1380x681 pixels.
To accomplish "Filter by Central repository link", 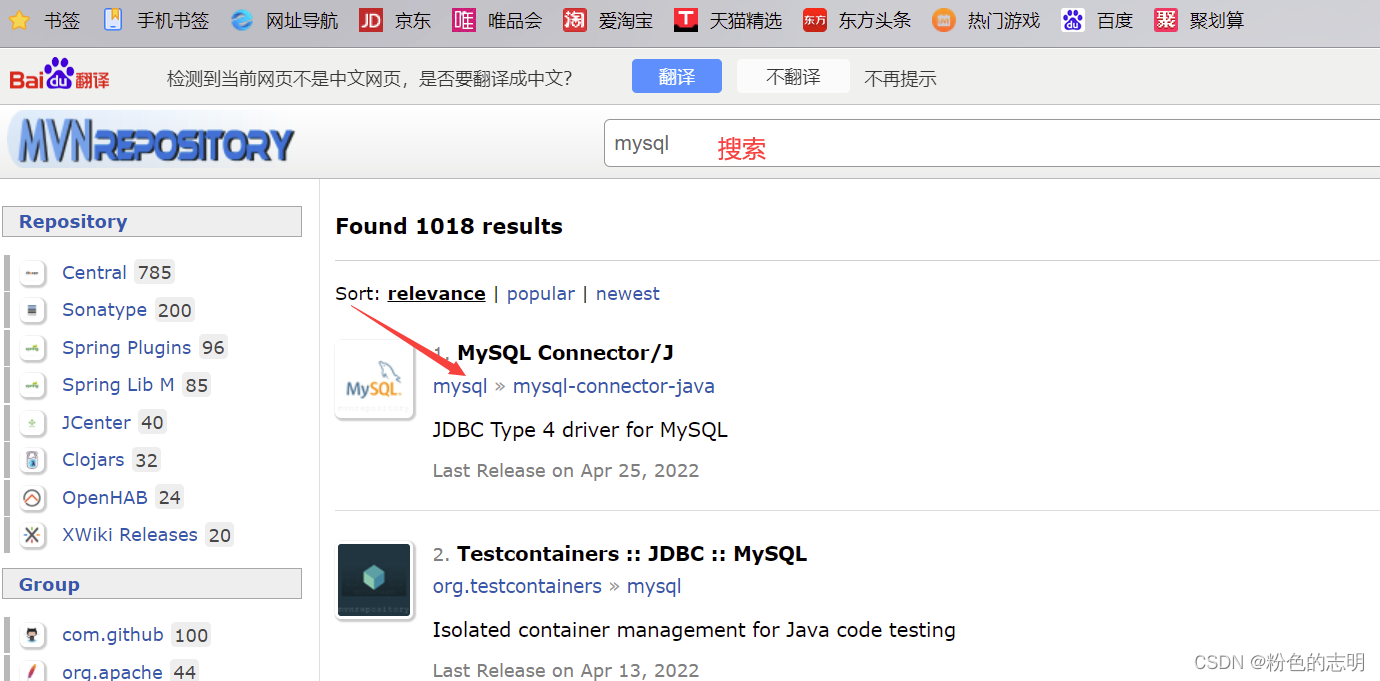I will (x=94, y=273).
